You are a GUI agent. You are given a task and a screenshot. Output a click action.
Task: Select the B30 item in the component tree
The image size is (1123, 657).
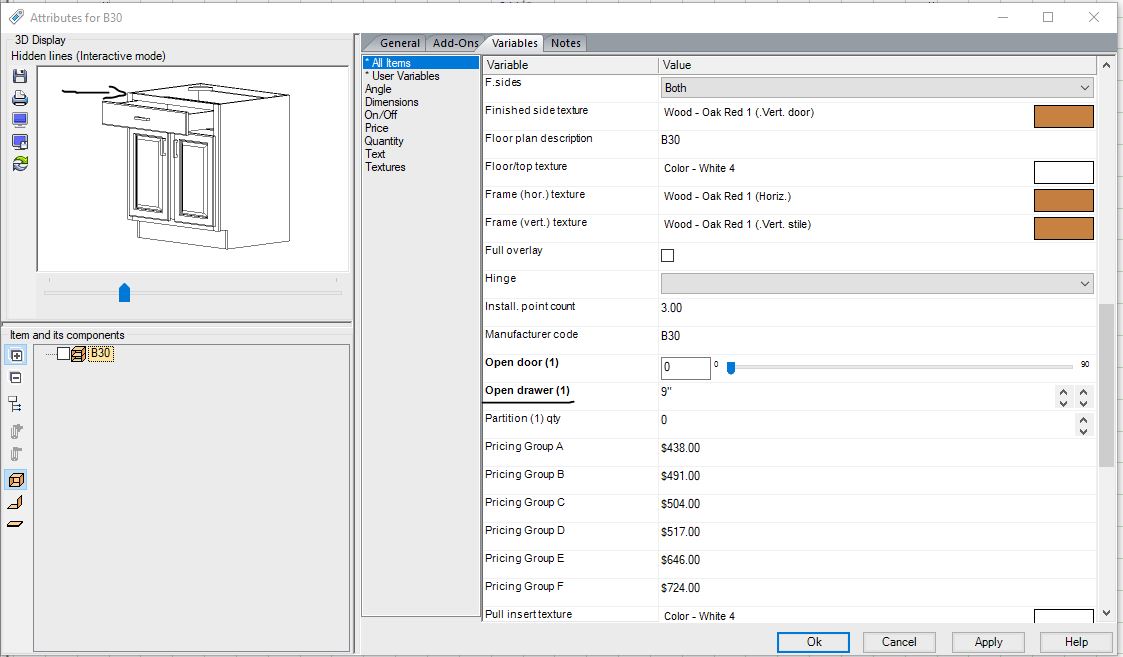point(101,353)
